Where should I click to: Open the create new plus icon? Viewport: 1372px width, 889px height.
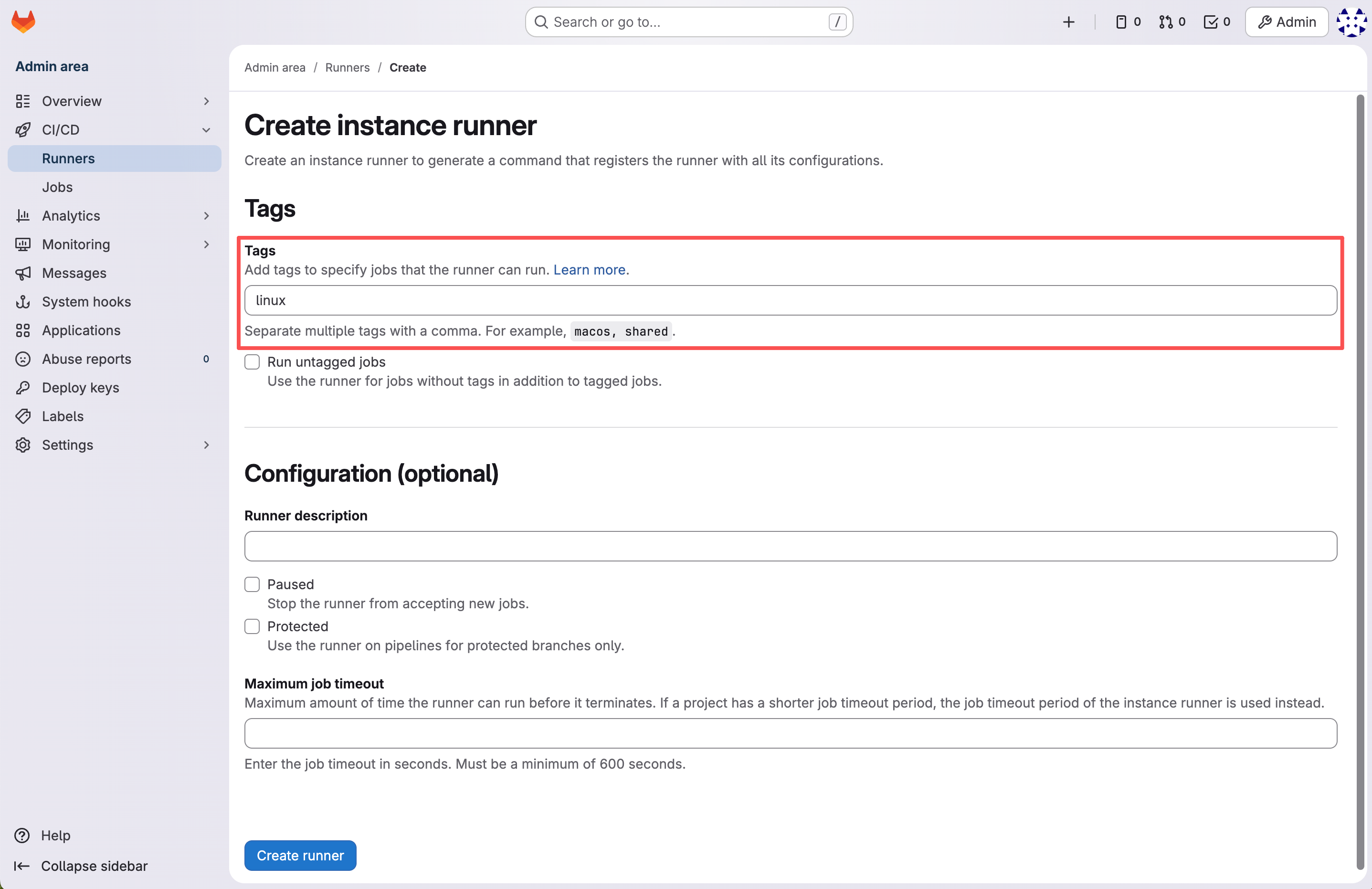(1068, 22)
